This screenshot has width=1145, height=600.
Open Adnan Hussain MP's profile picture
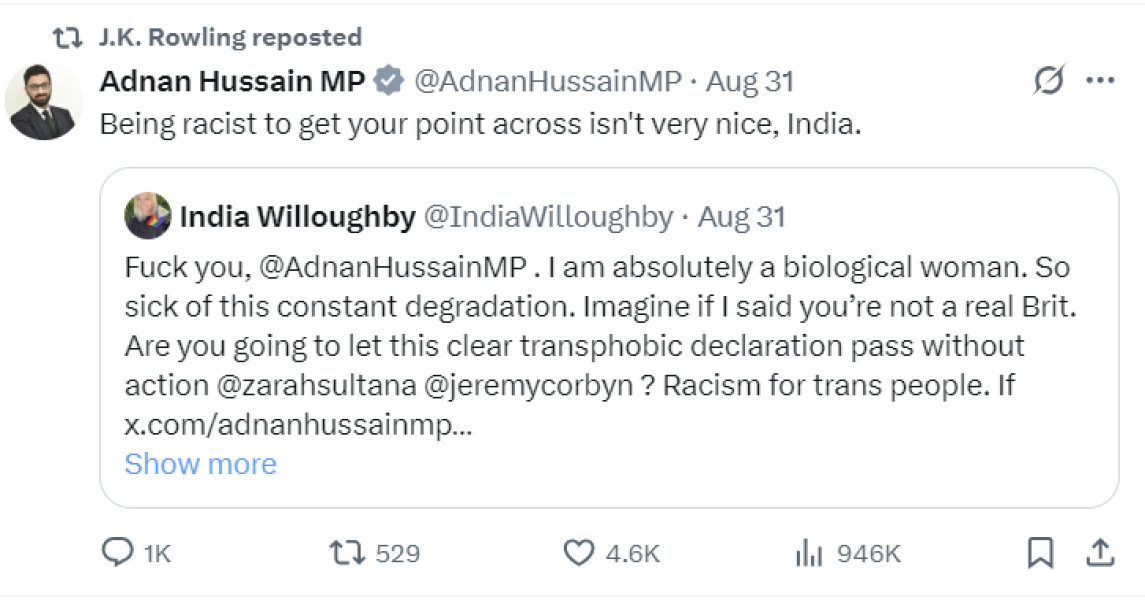pyautogui.click(x=43, y=102)
